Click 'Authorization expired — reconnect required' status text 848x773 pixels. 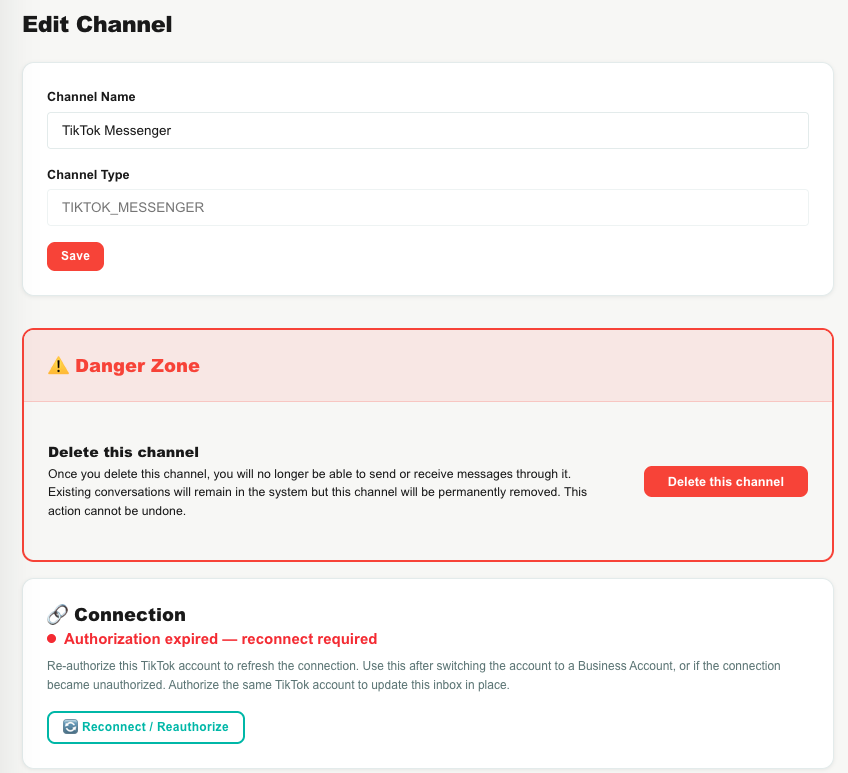pyautogui.click(x=221, y=639)
